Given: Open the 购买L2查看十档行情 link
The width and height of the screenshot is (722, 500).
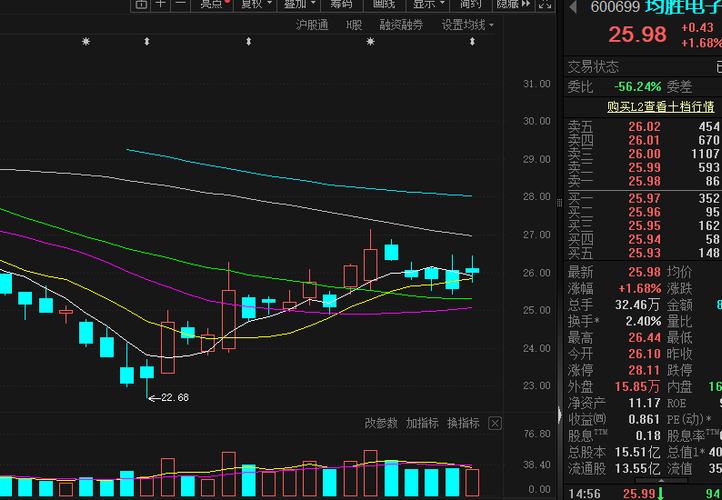Looking at the screenshot, I should click(x=660, y=107).
